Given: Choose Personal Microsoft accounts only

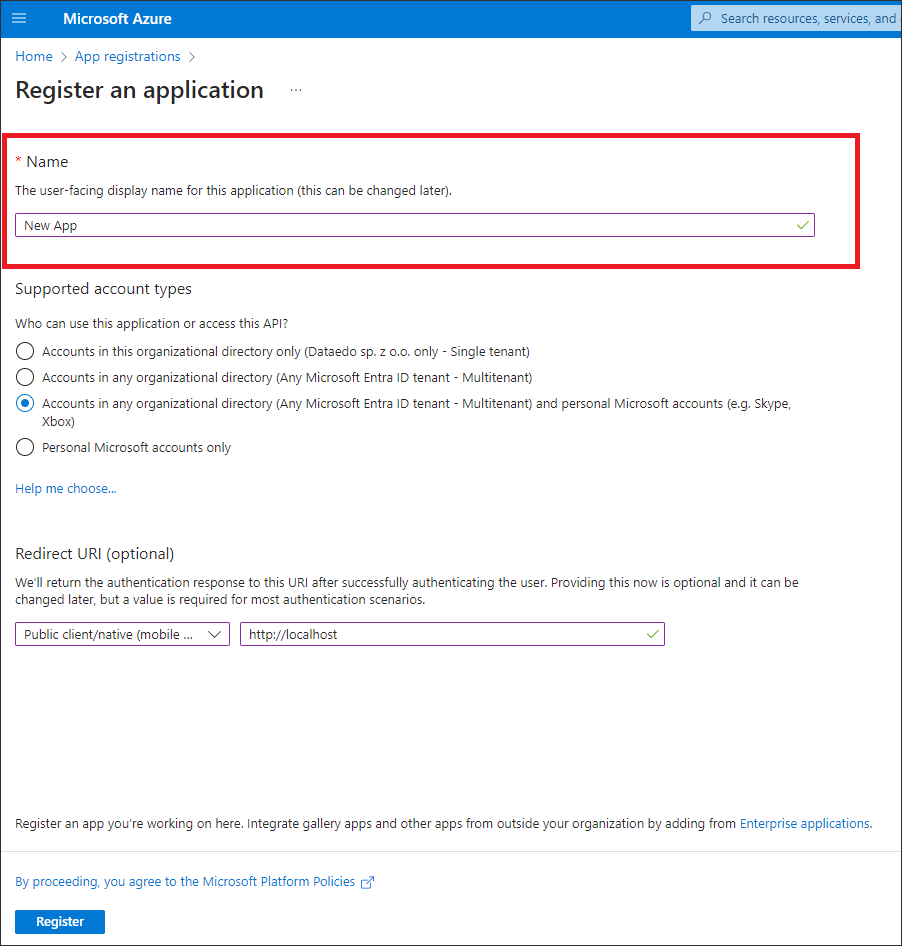Looking at the screenshot, I should coord(26,448).
